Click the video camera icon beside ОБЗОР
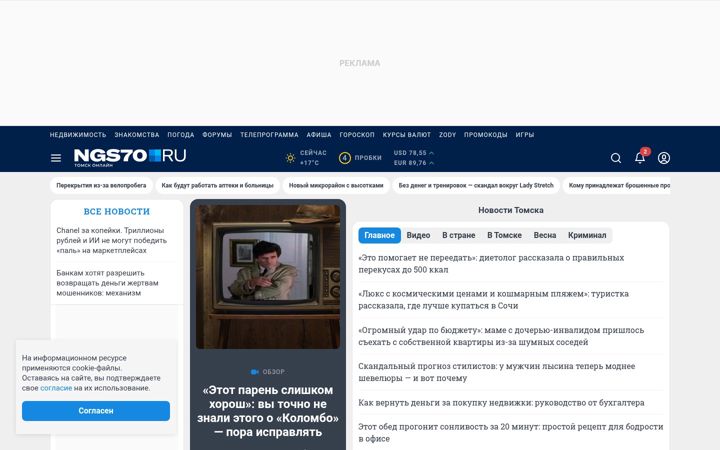The height and width of the screenshot is (450, 720). coord(254,372)
